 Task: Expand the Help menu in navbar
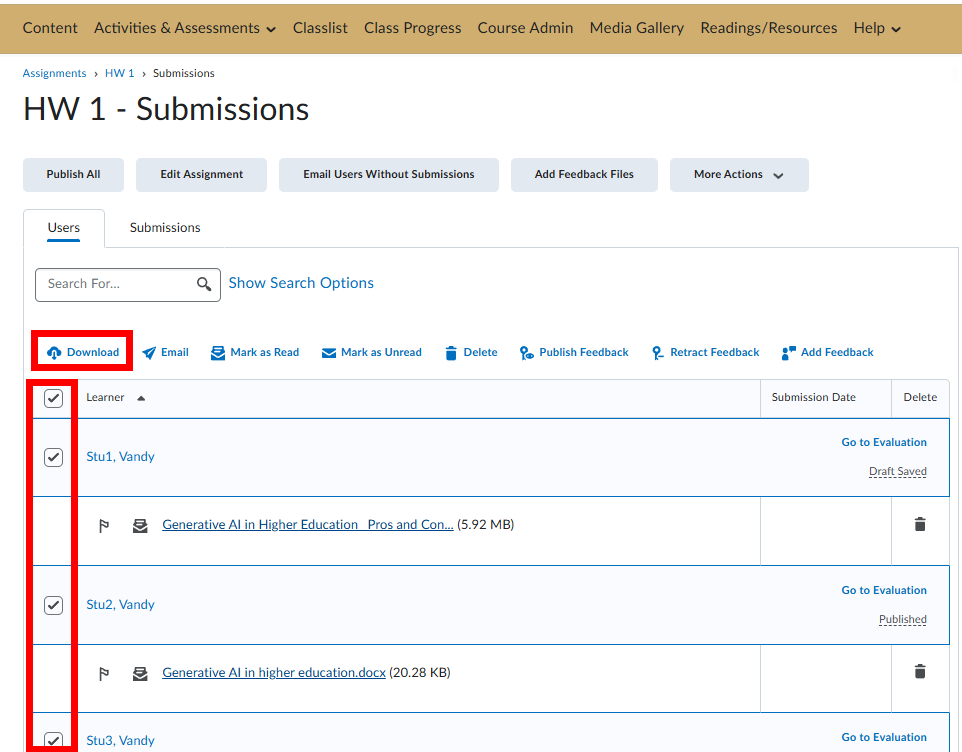[x=877, y=28]
